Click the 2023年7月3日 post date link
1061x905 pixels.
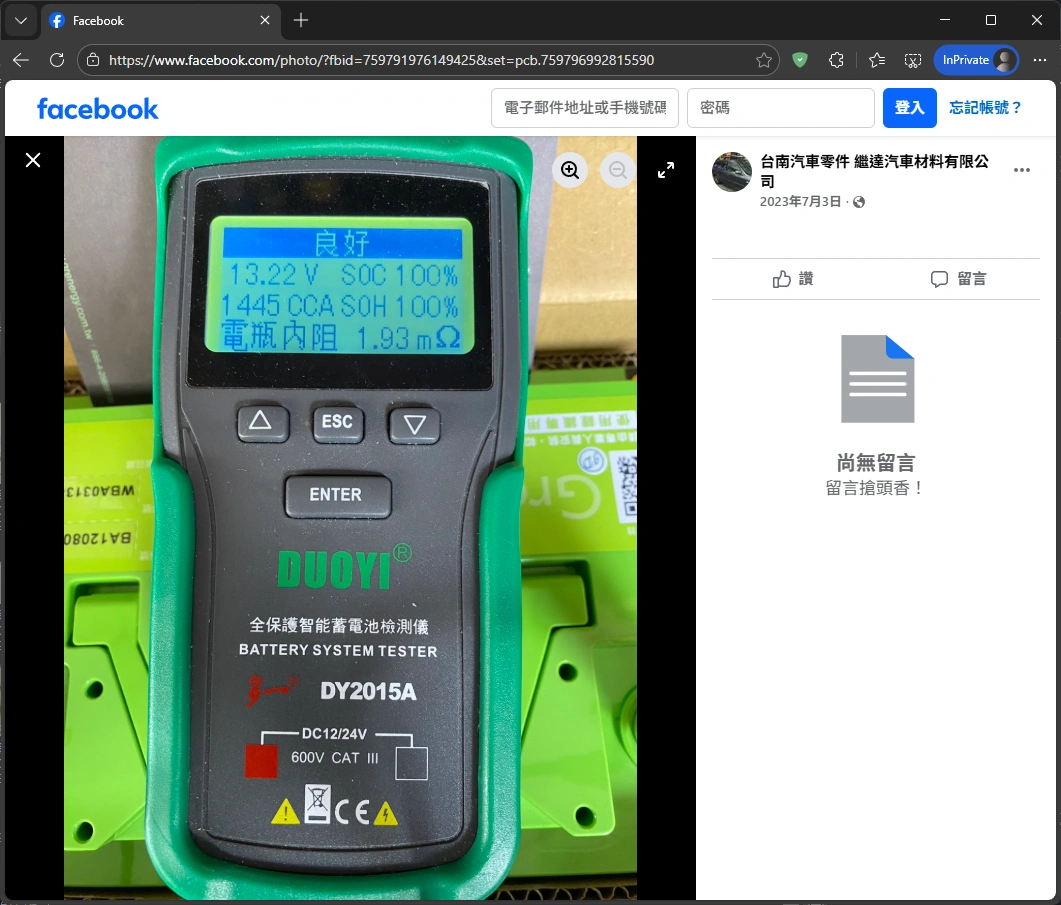tap(801, 202)
